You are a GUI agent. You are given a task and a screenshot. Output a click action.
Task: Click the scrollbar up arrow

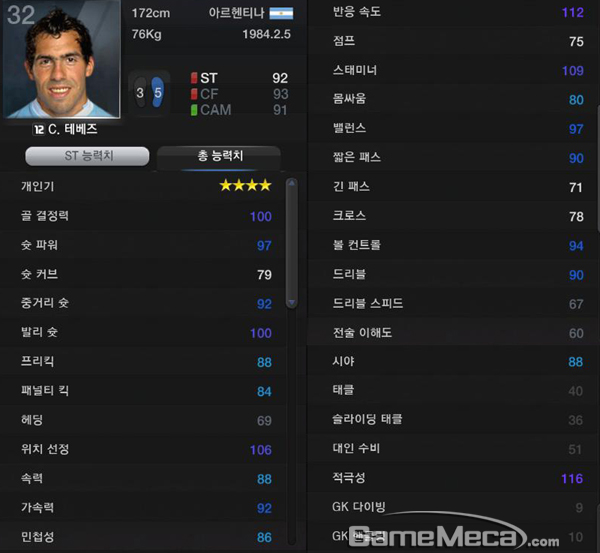pyautogui.click(x=292, y=183)
